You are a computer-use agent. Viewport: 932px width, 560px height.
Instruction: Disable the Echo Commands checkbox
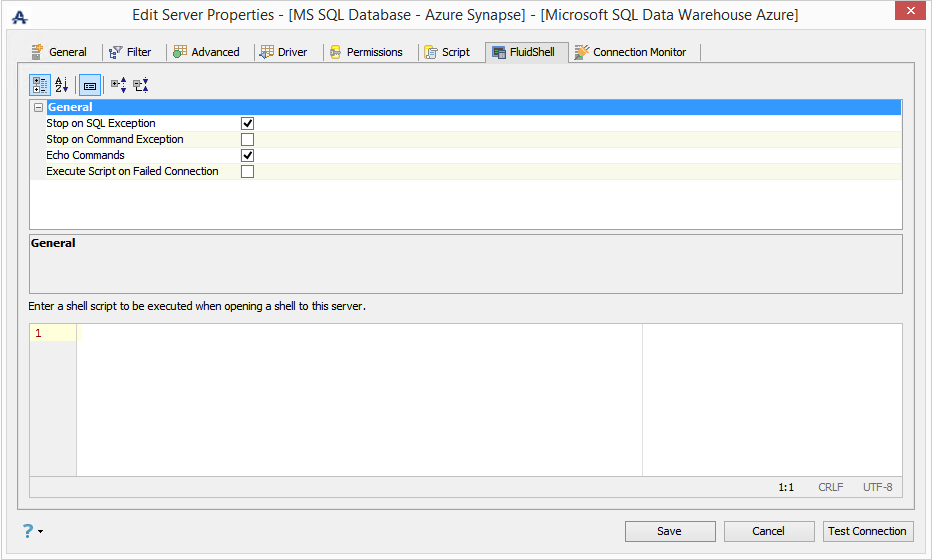(x=247, y=155)
